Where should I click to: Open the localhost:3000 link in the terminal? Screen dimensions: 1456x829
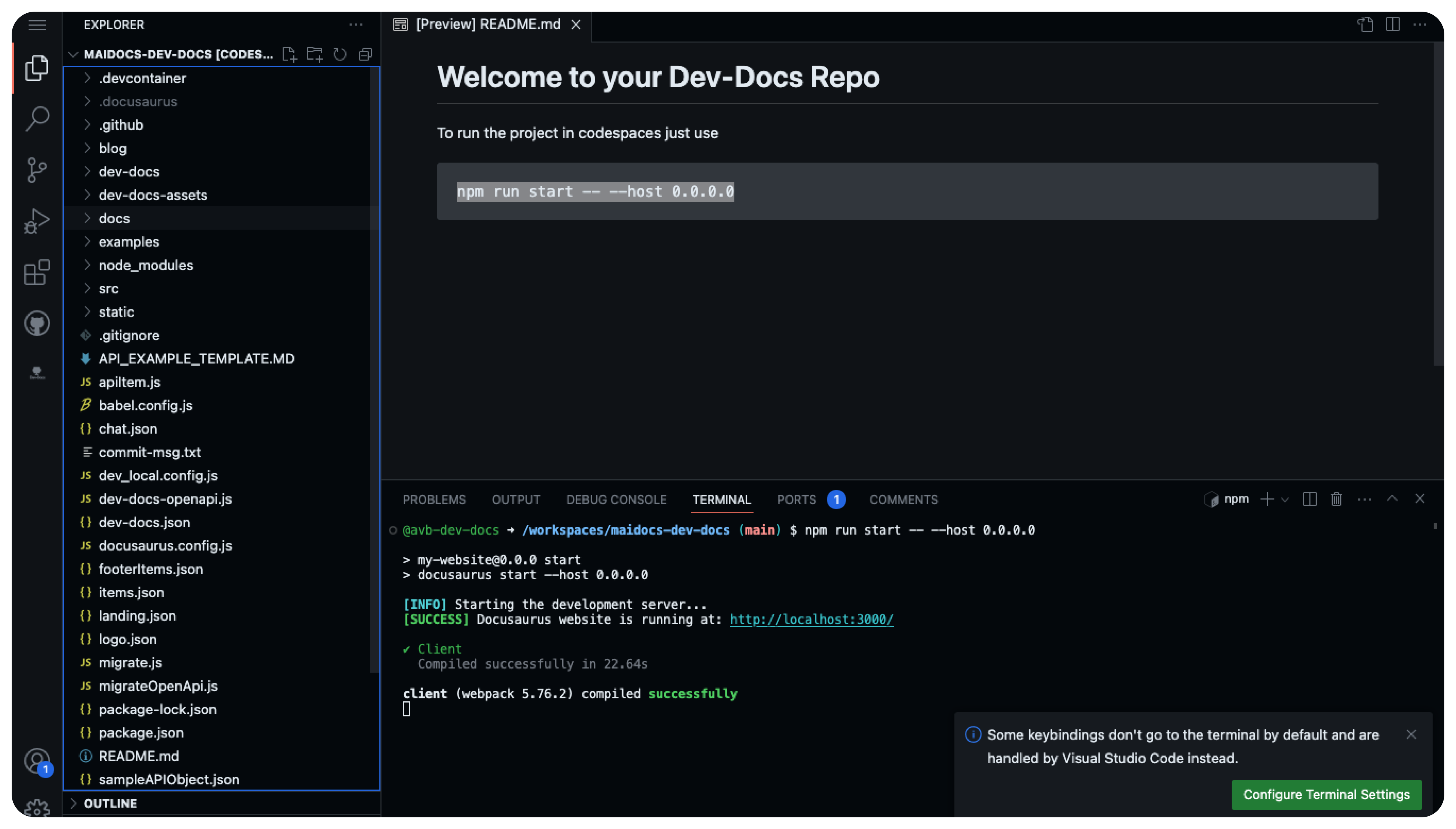(811, 619)
